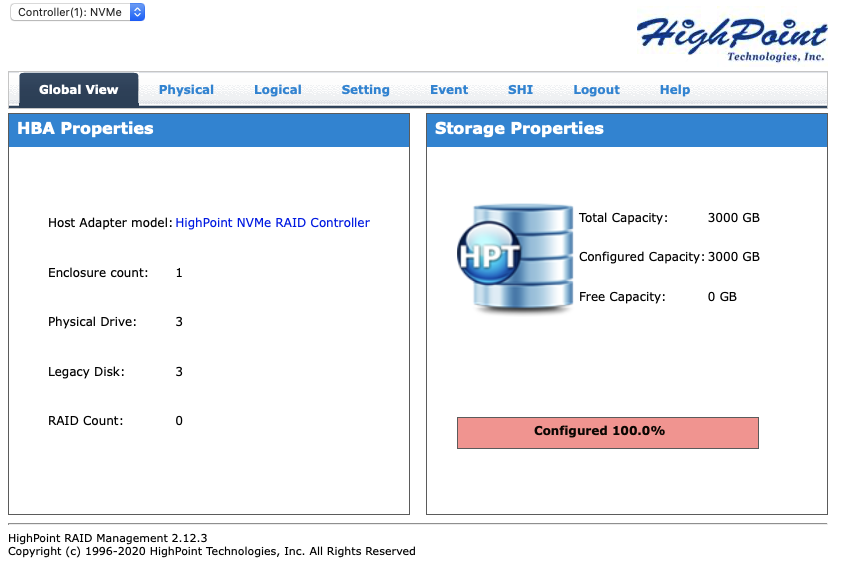This screenshot has width=842, height=565.
Task: Click the Enclosure count value 1
Action: point(179,273)
